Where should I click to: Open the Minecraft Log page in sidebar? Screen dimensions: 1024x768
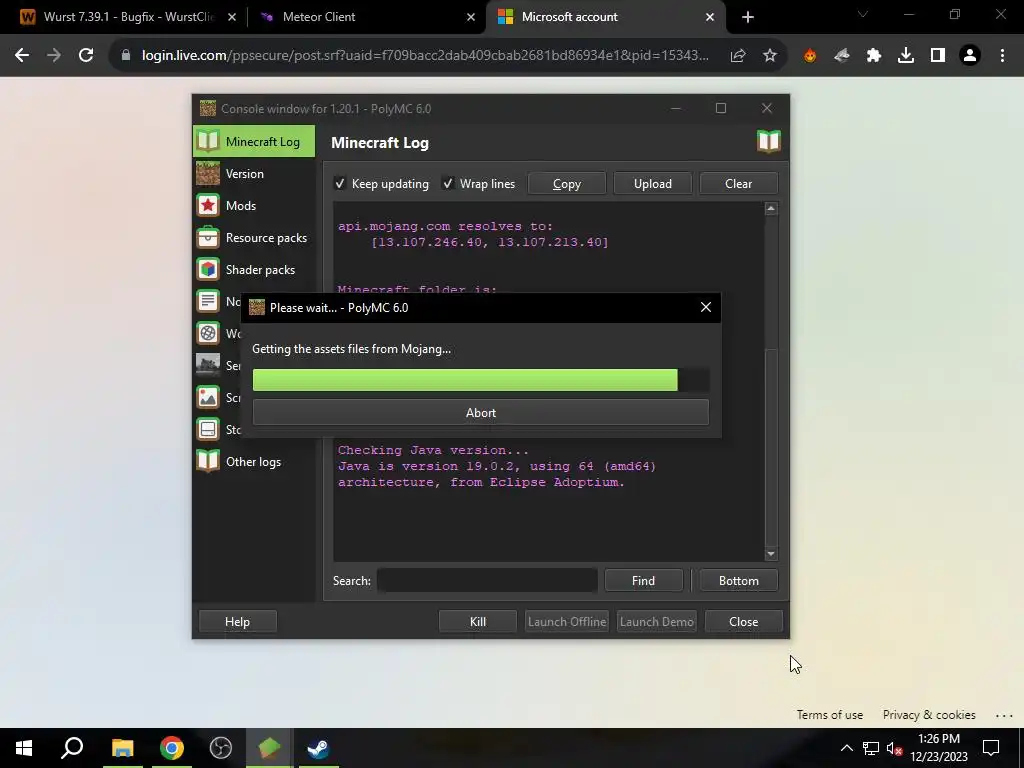tap(253, 141)
